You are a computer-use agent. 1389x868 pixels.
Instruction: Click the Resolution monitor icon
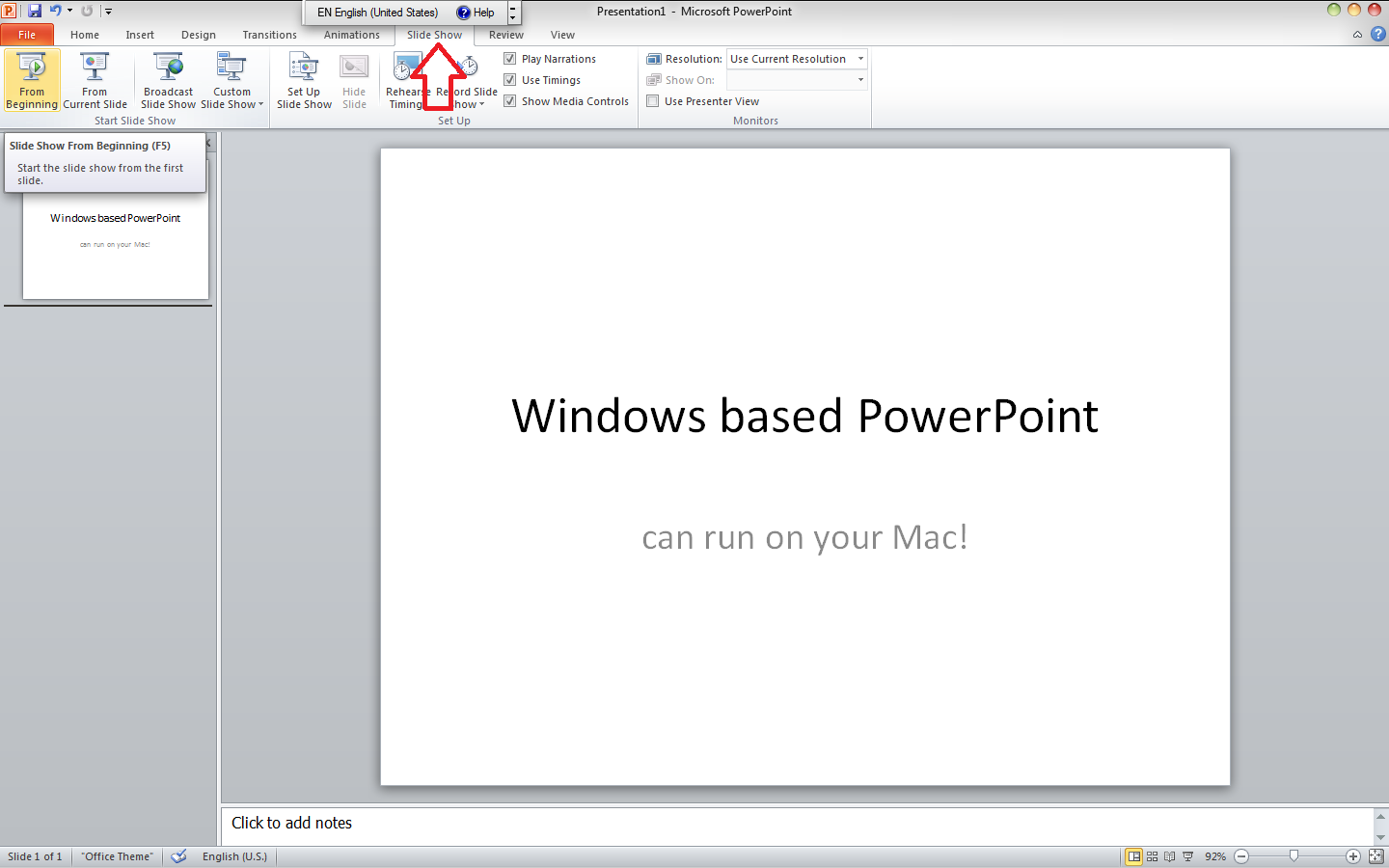(x=654, y=59)
